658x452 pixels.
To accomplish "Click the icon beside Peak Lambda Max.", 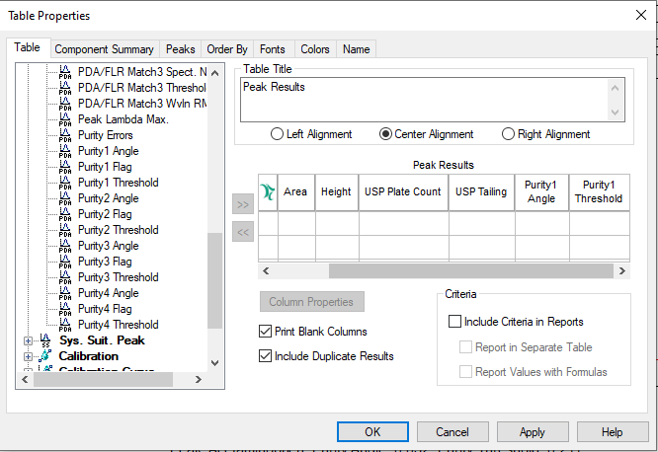I will click(65, 119).
